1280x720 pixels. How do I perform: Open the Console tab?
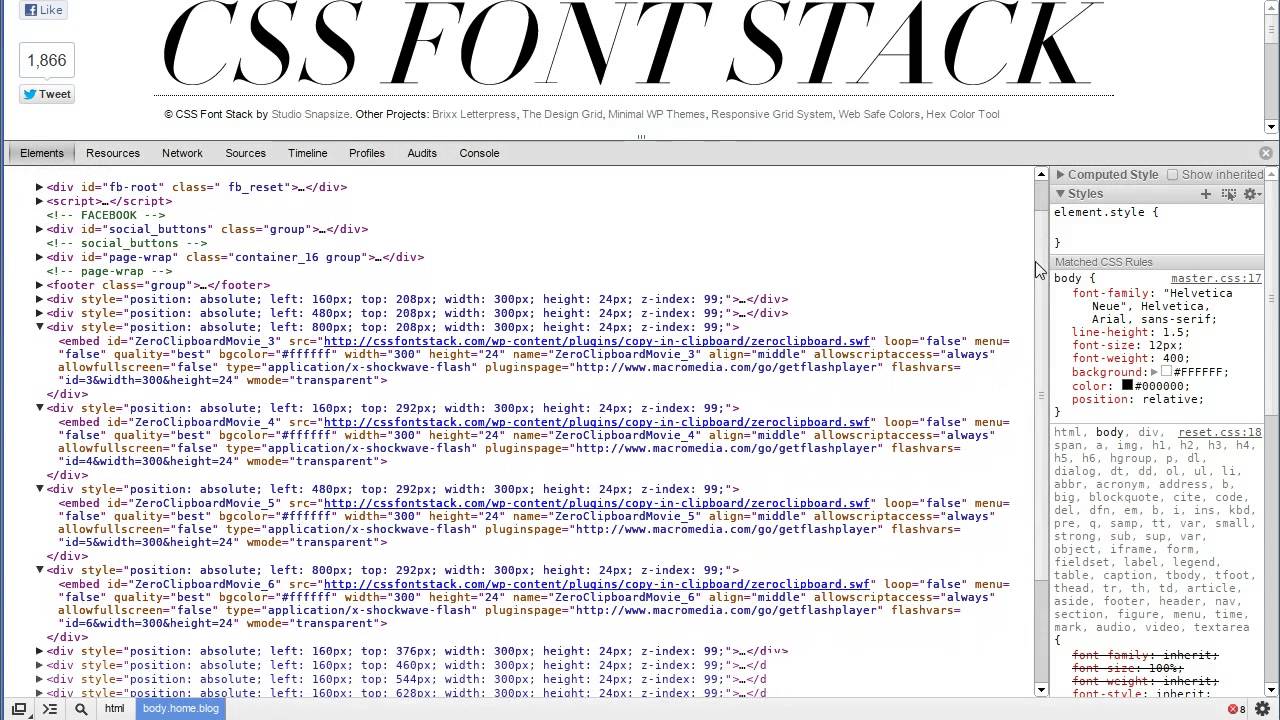pos(479,153)
